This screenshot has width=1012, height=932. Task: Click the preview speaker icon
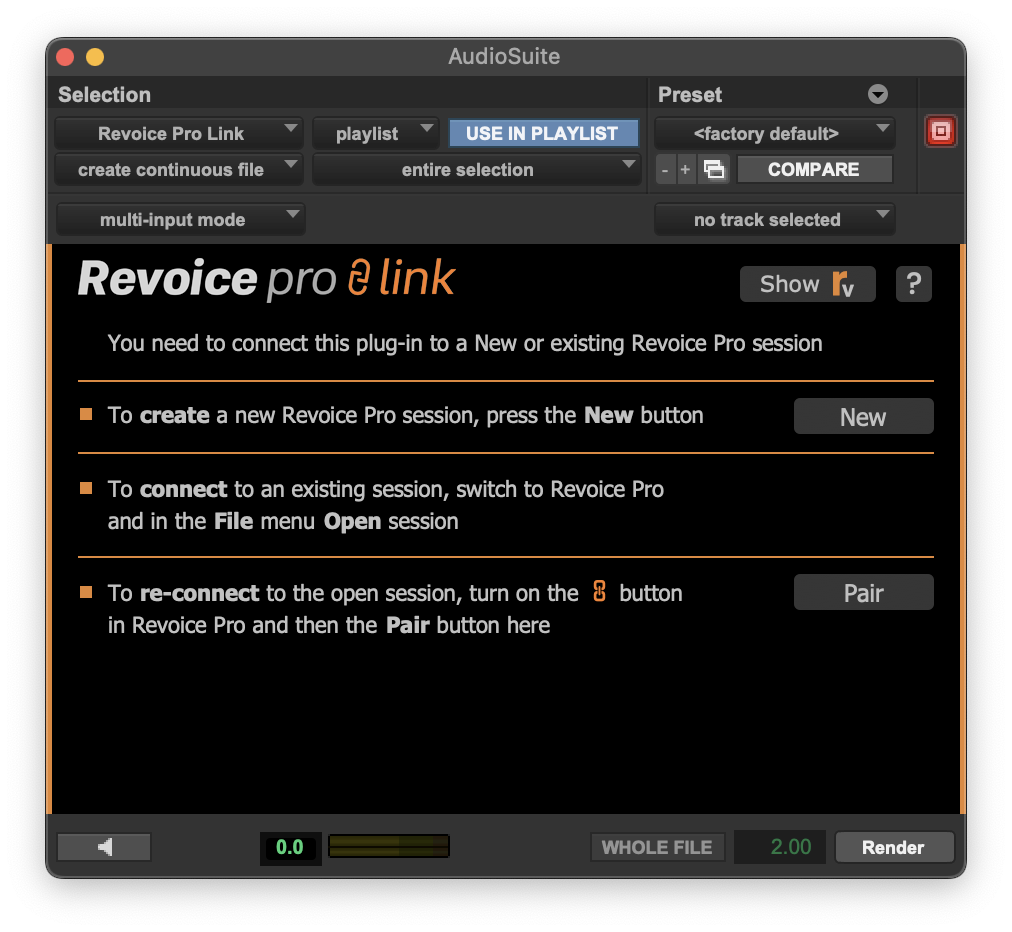104,847
